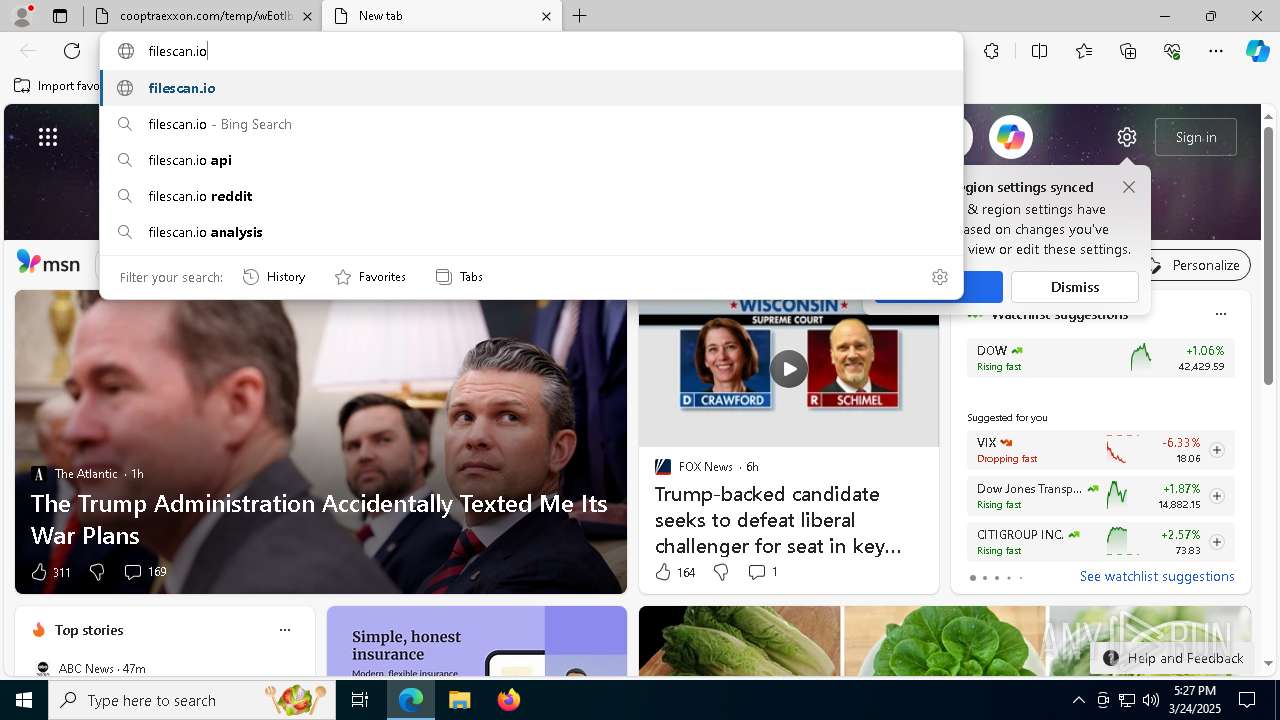Open the DOW stock row
Viewport: 1280px width, 720px height.
[x=1100, y=358]
